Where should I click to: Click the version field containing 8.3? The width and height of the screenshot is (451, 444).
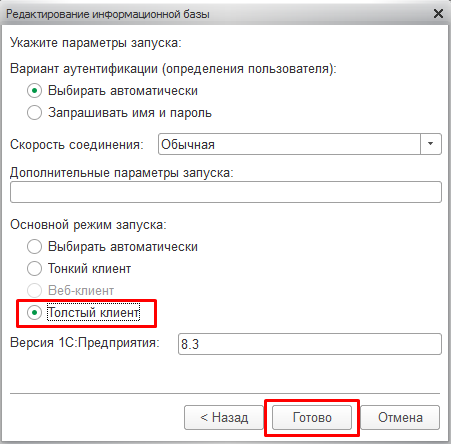coord(310,344)
